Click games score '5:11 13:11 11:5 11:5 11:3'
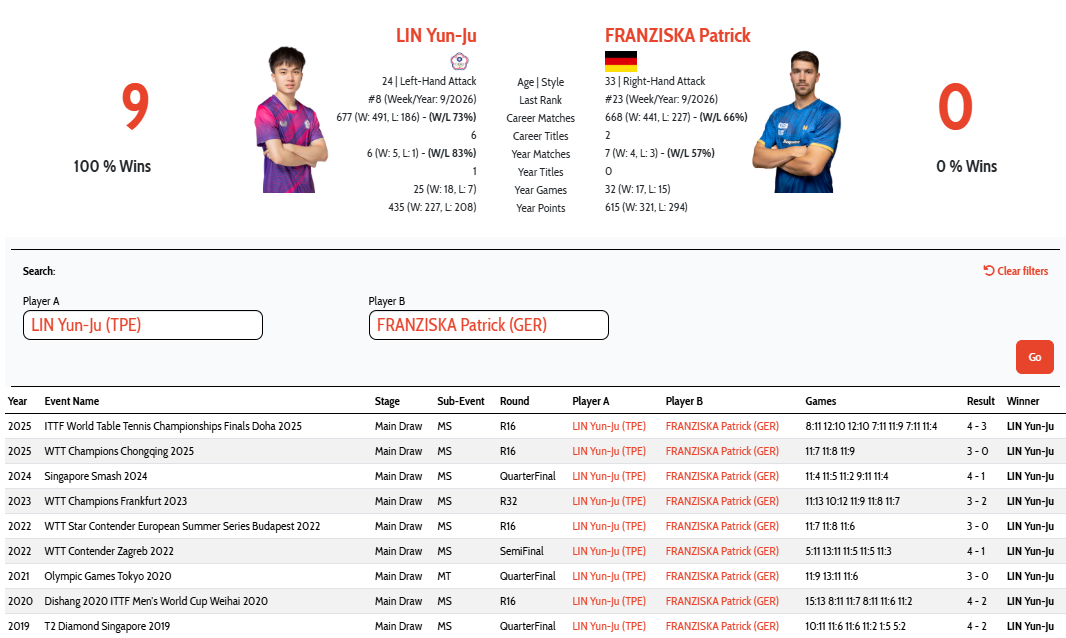 pyautogui.click(x=848, y=551)
